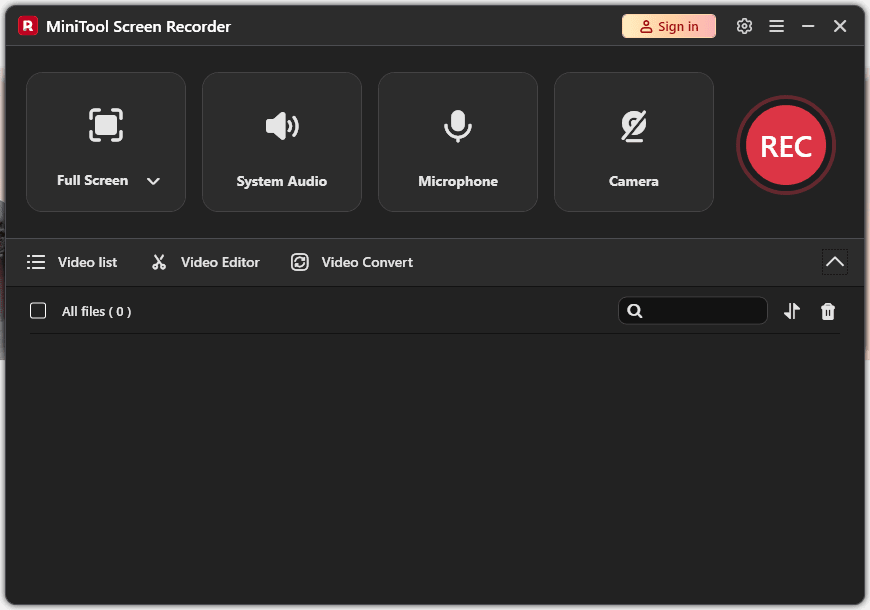Toggle System Audio recording
870x610 pixels.
pyautogui.click(x=282, y=142)
